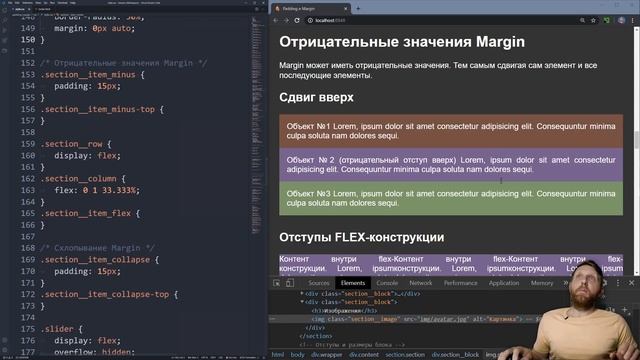
Task: Open the Chrome three-dot menu
Action: pyautogui.click(x=633, y=20)
